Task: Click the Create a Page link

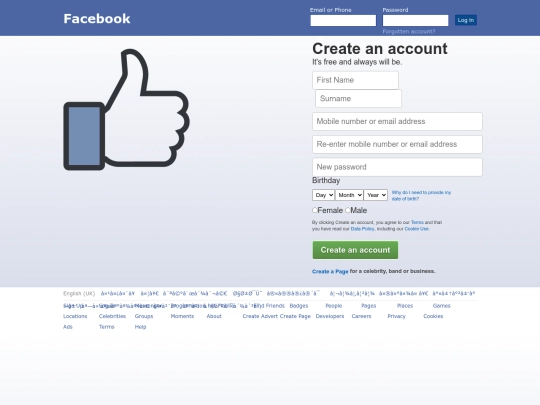Action: pos(330,271)
